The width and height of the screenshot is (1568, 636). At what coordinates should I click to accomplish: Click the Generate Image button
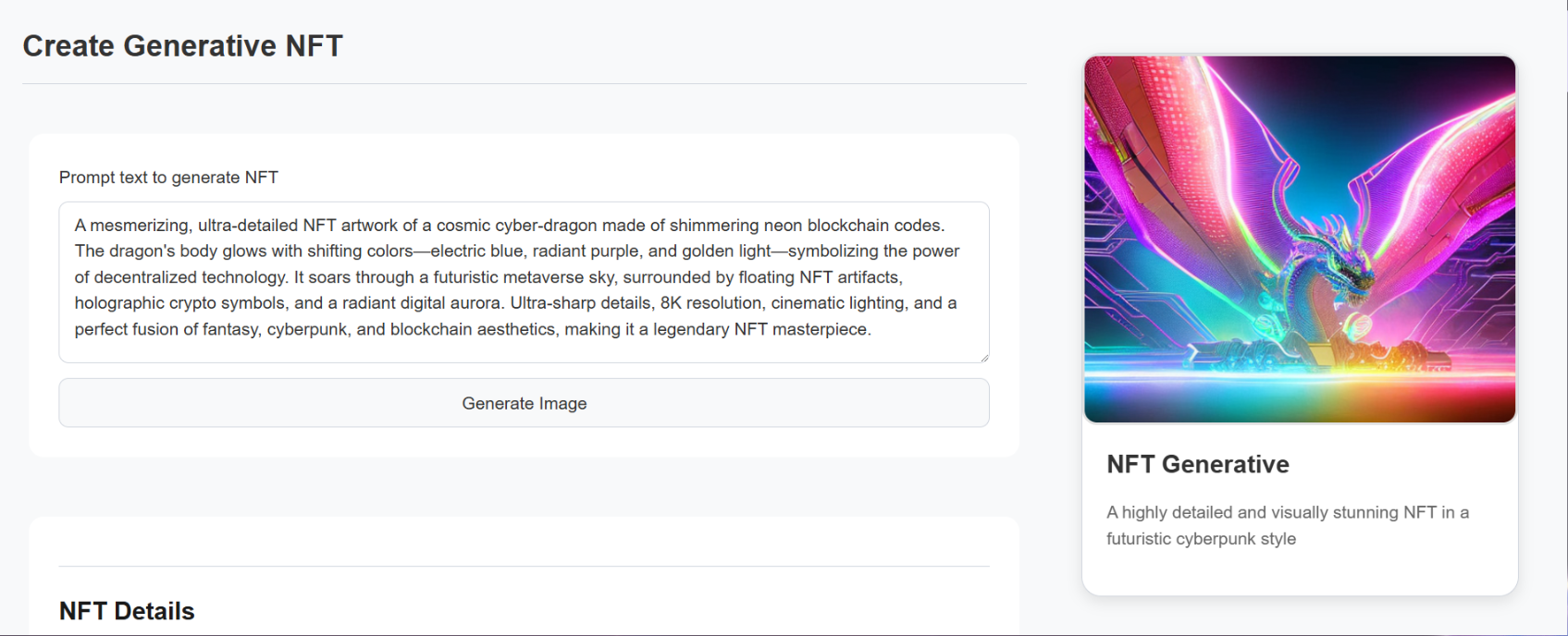524,403
